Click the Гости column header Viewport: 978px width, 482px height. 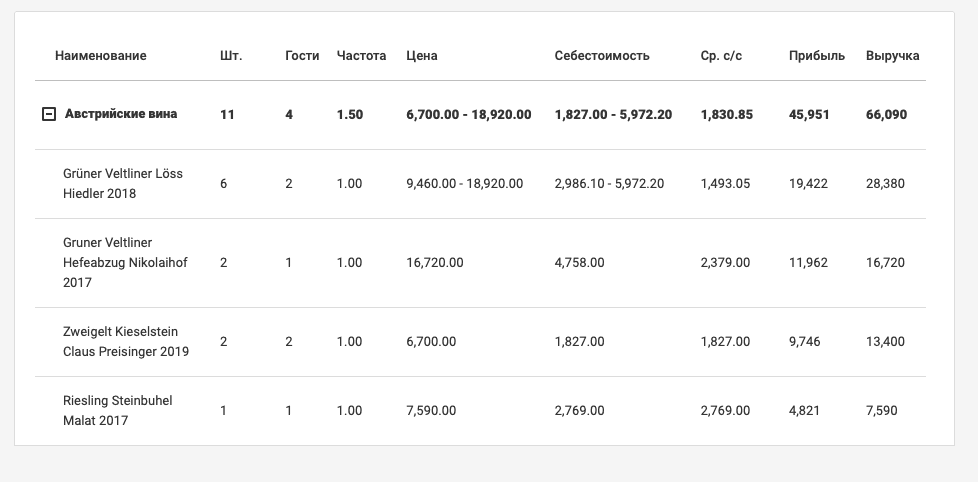coord(302,56)
